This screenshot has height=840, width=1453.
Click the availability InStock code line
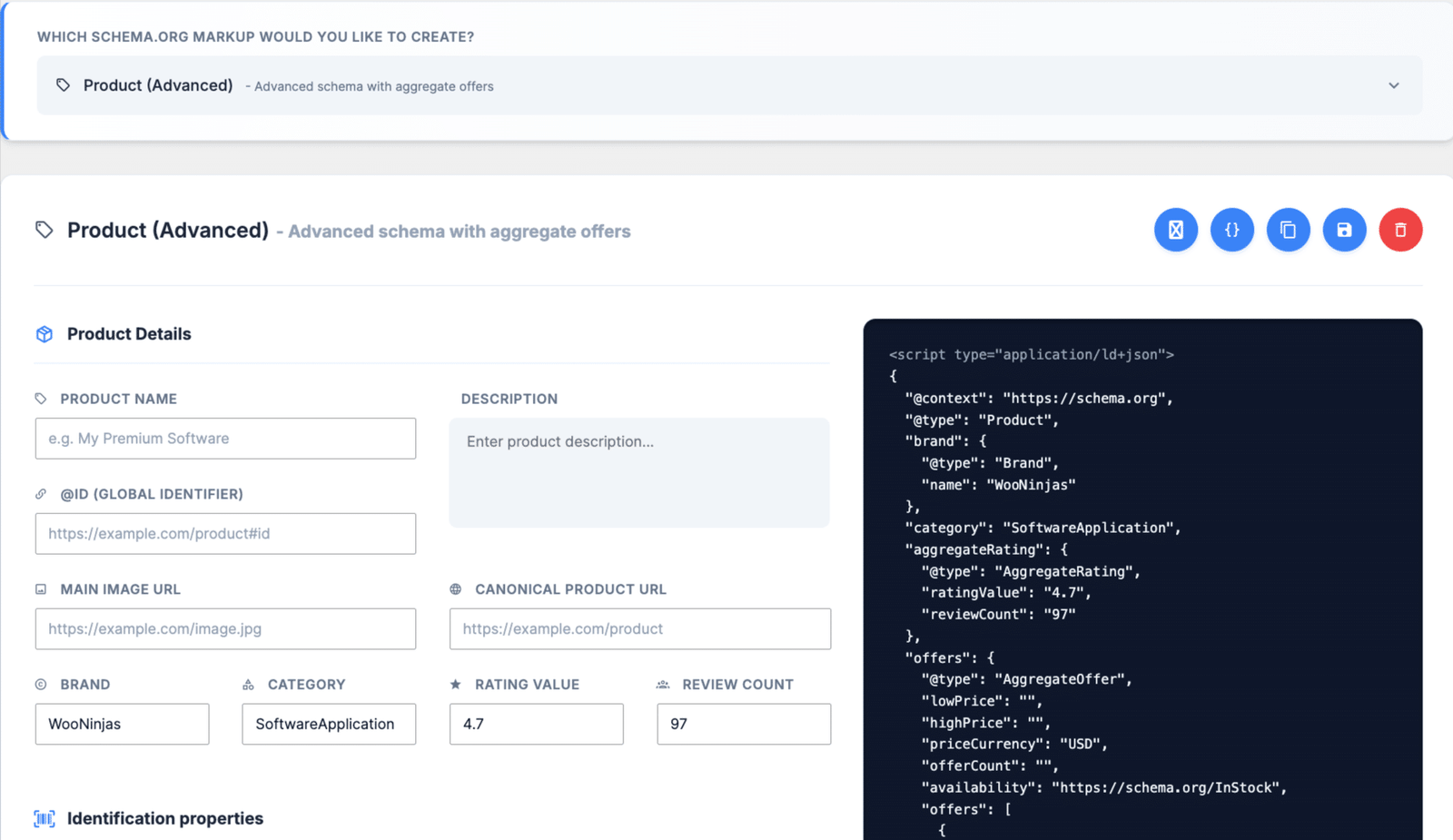click(1104, 787)
